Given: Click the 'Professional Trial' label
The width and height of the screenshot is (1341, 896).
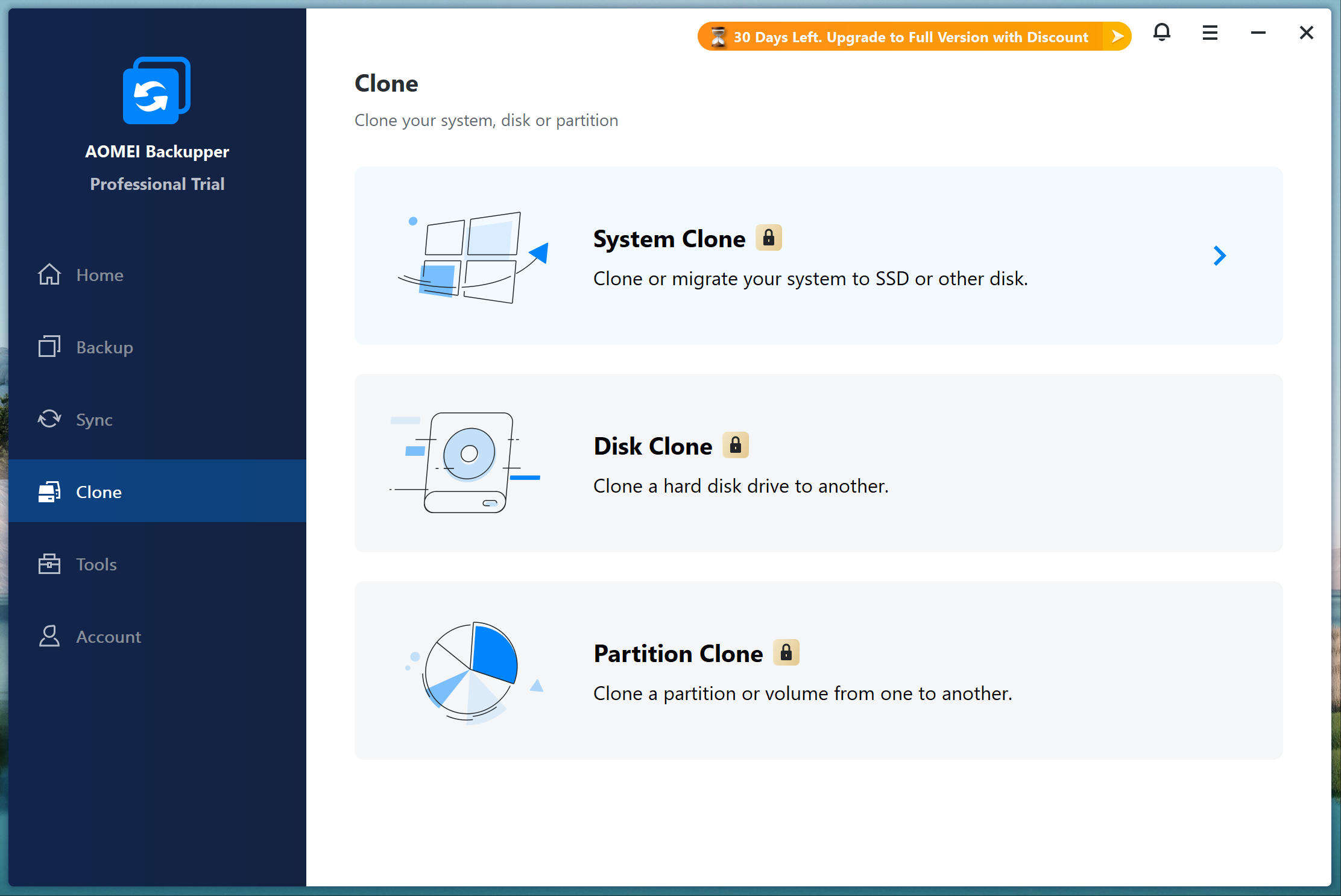Looking at the screenshot, I should coord(157,184).
